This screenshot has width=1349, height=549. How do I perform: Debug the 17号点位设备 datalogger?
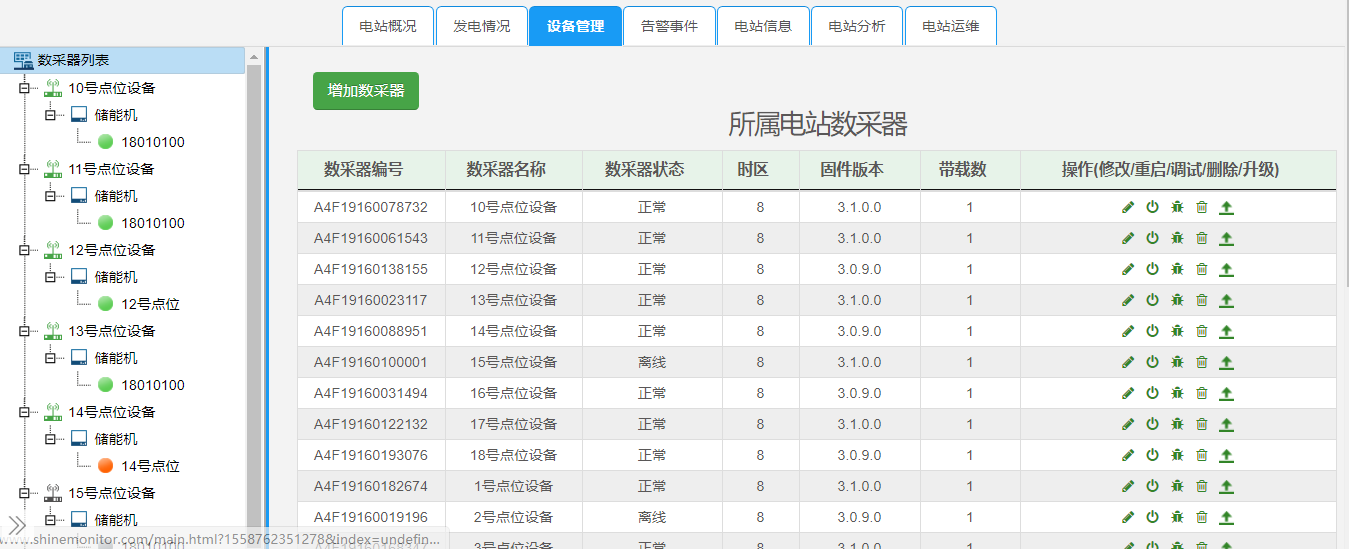pos(1177,425)
